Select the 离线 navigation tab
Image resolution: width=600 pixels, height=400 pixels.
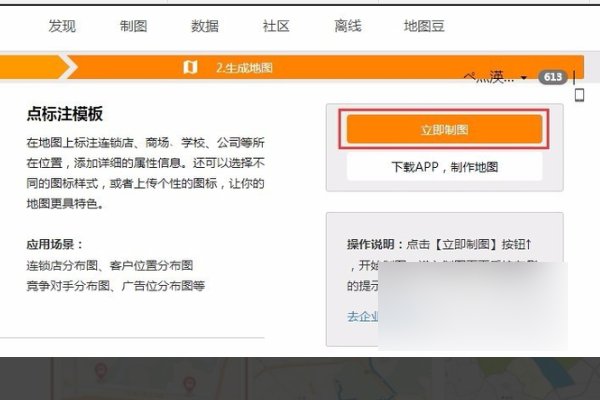point(348,26)
